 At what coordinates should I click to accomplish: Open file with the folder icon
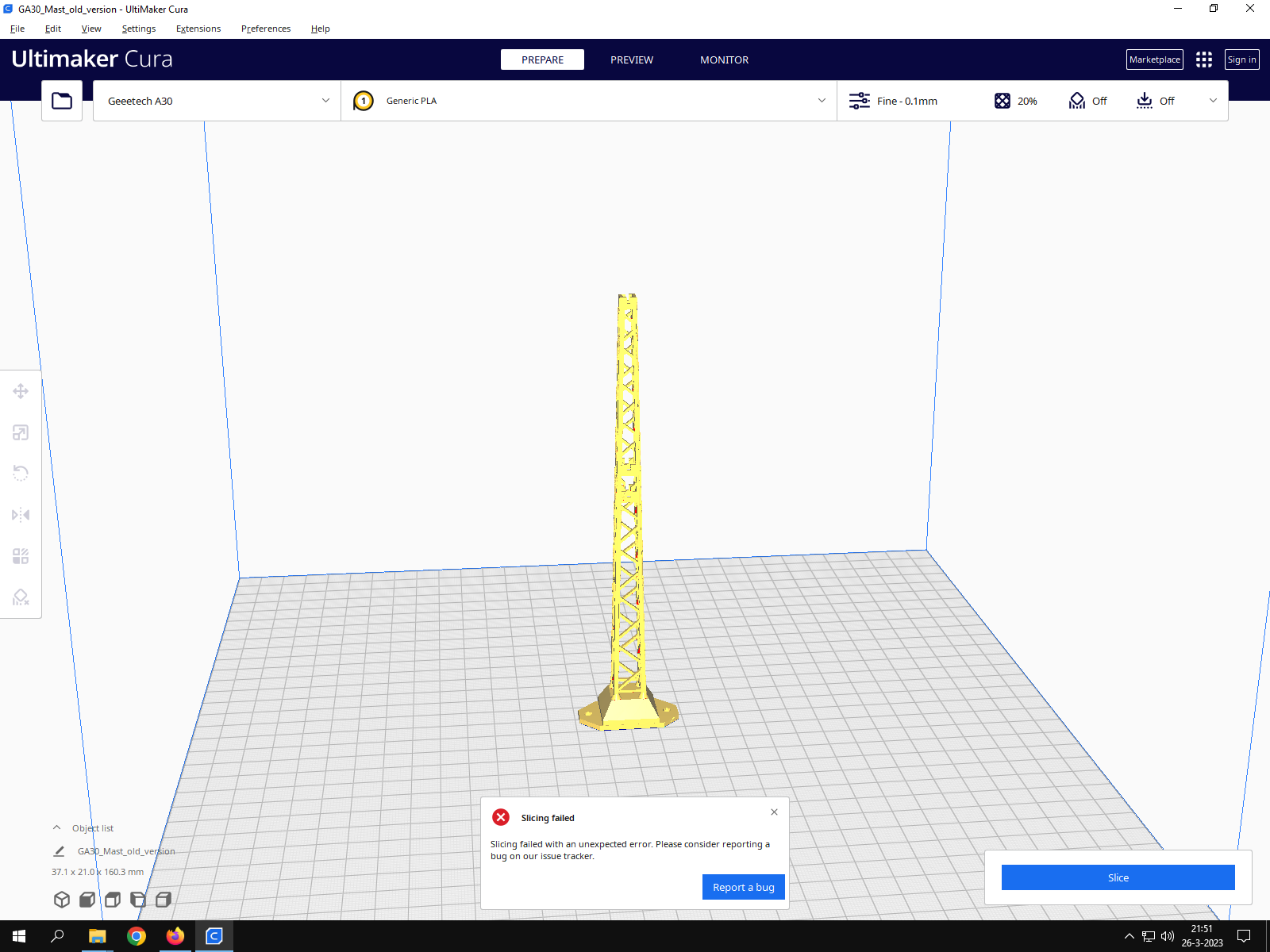(62, 101)
